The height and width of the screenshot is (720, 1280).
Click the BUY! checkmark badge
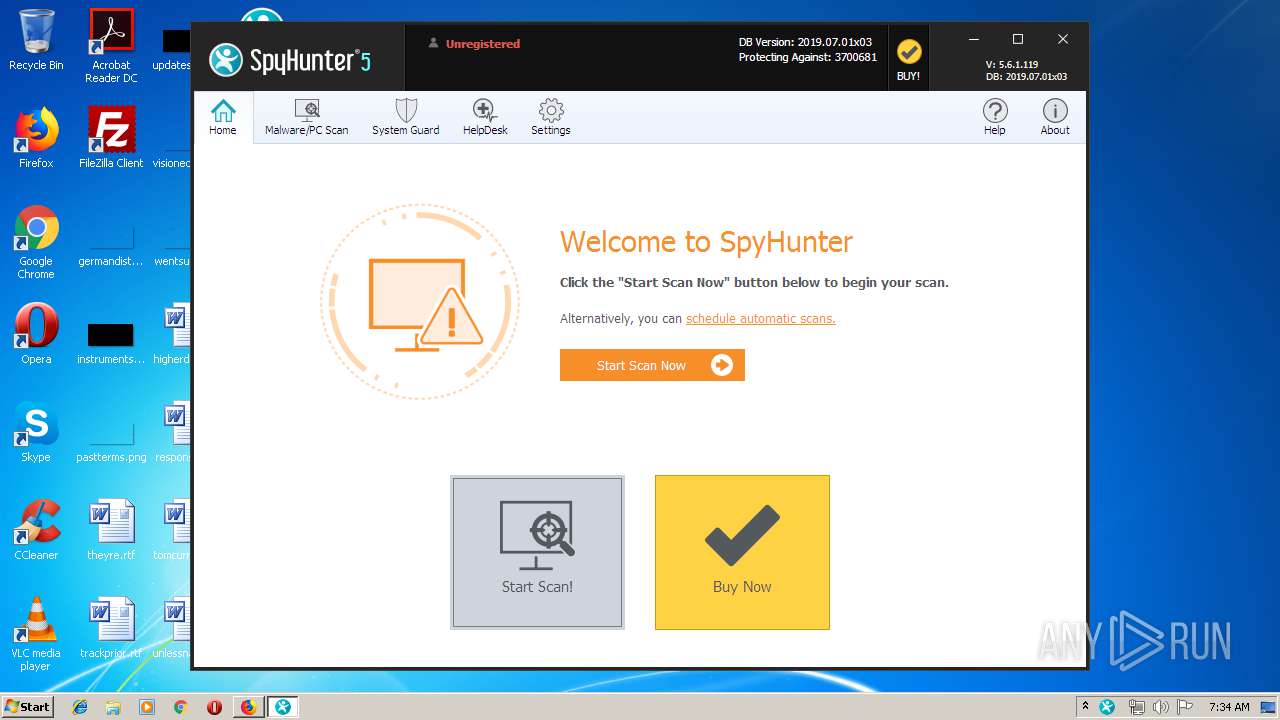click(908, 58)
